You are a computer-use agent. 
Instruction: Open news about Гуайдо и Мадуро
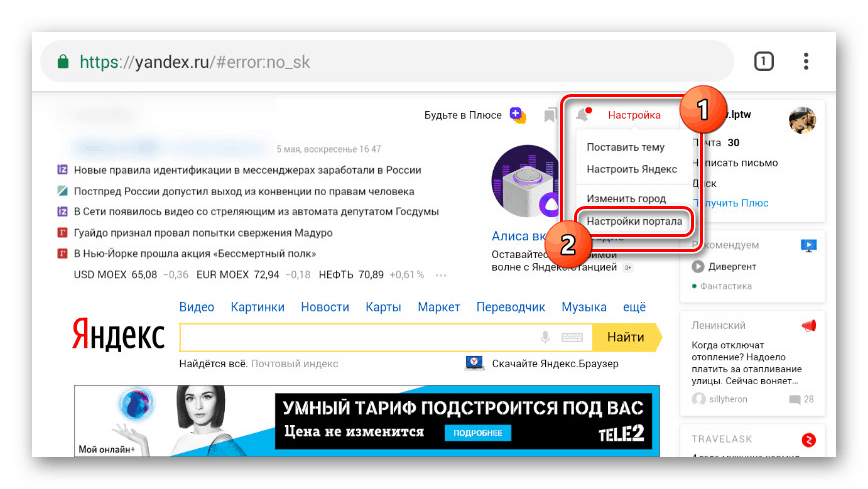tap(203, 233)
